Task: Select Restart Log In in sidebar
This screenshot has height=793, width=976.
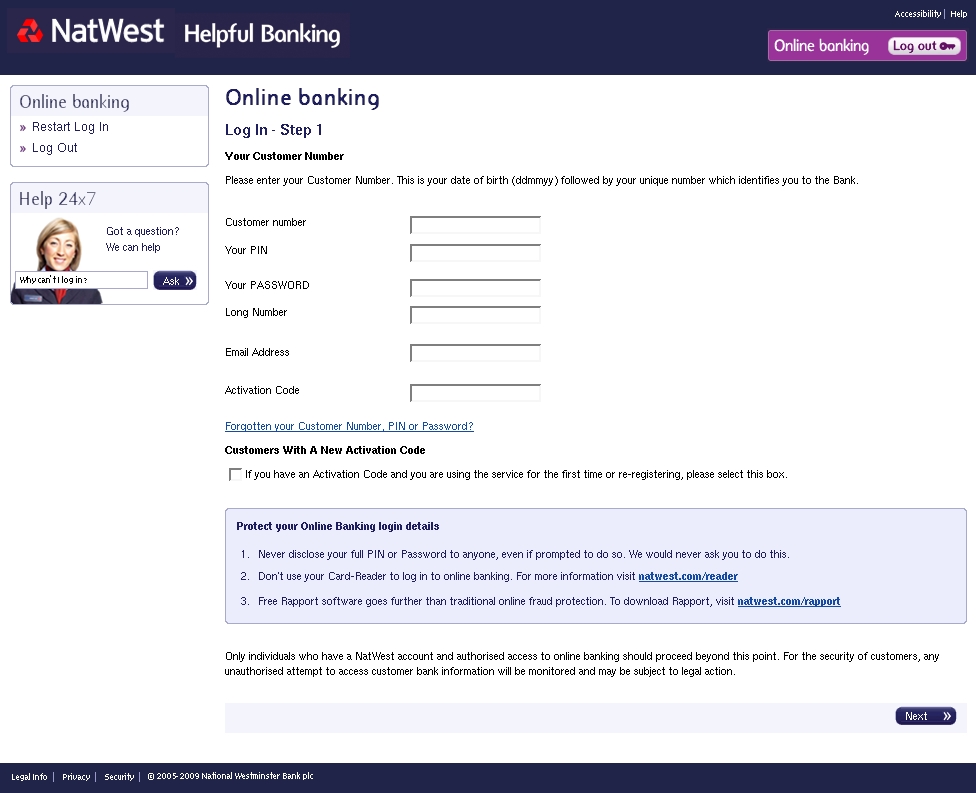Action: coord(70,127)
